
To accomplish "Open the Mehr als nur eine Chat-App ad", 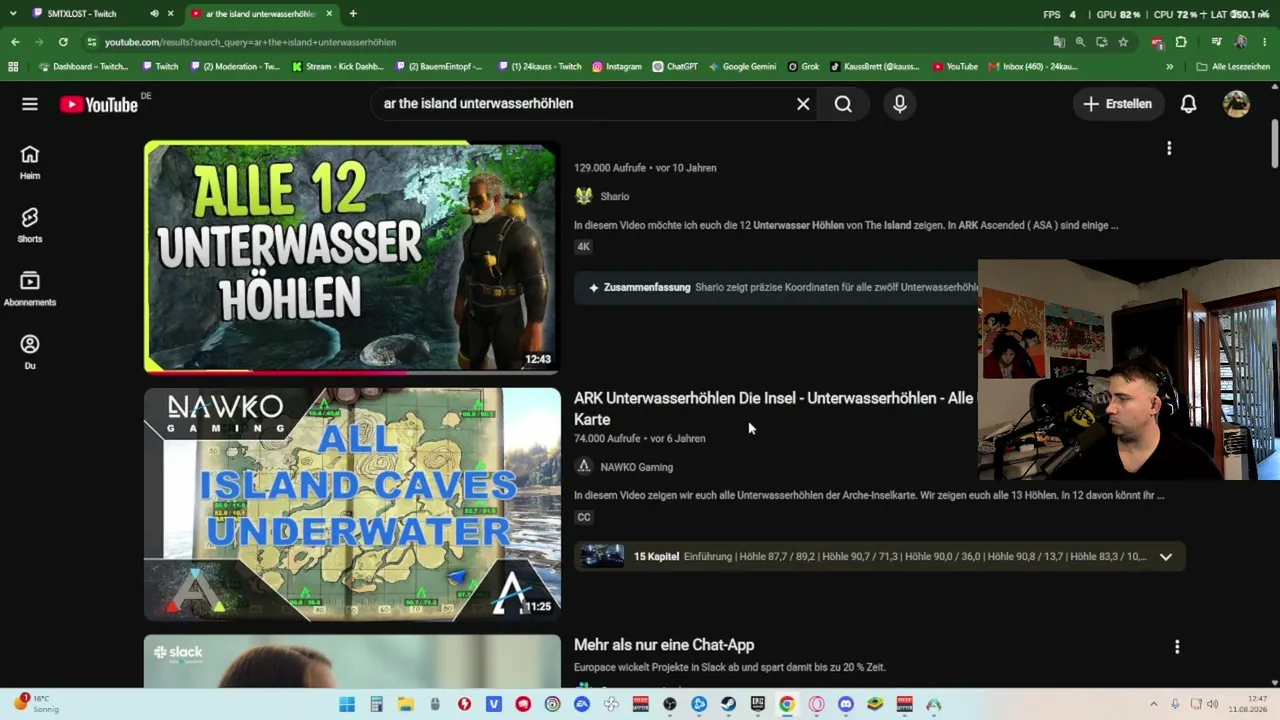I will pos(664,645).
